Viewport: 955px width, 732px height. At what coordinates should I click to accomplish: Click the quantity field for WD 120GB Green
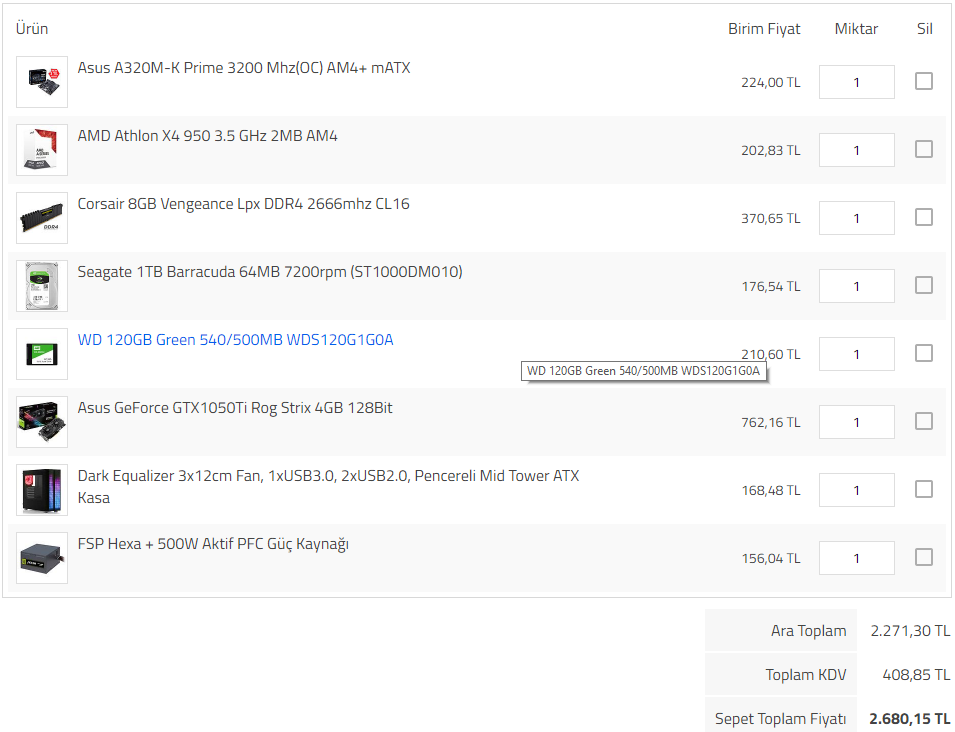click(857, 354)
